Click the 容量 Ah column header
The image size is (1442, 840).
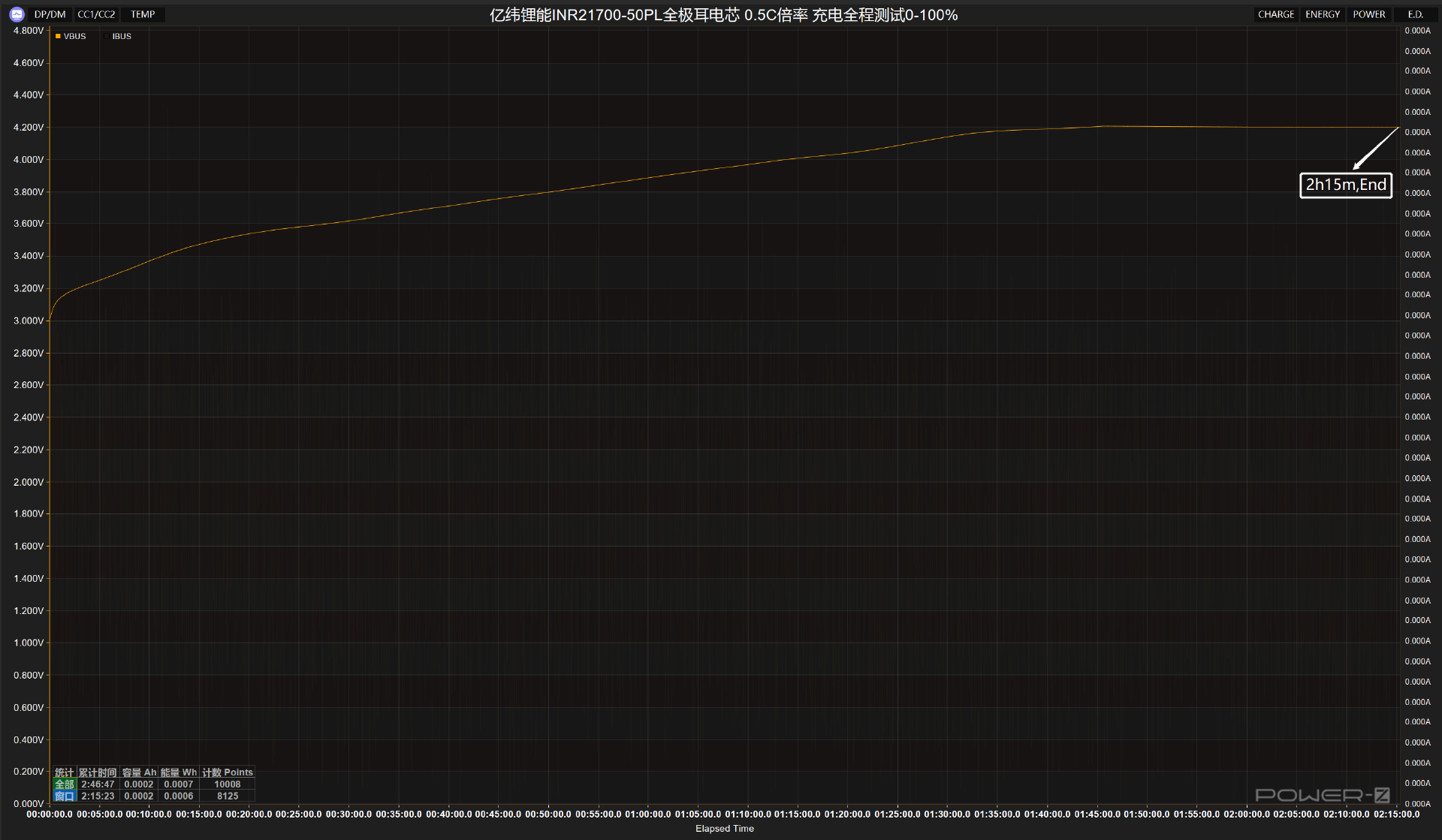139,772
